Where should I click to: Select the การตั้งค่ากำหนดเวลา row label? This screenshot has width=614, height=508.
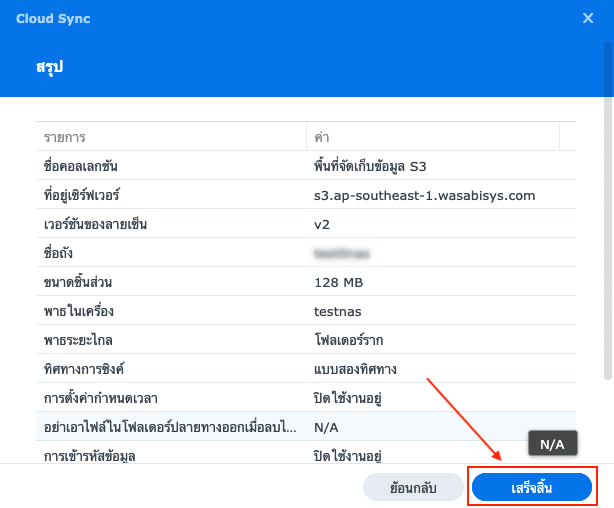coord(101,398)
